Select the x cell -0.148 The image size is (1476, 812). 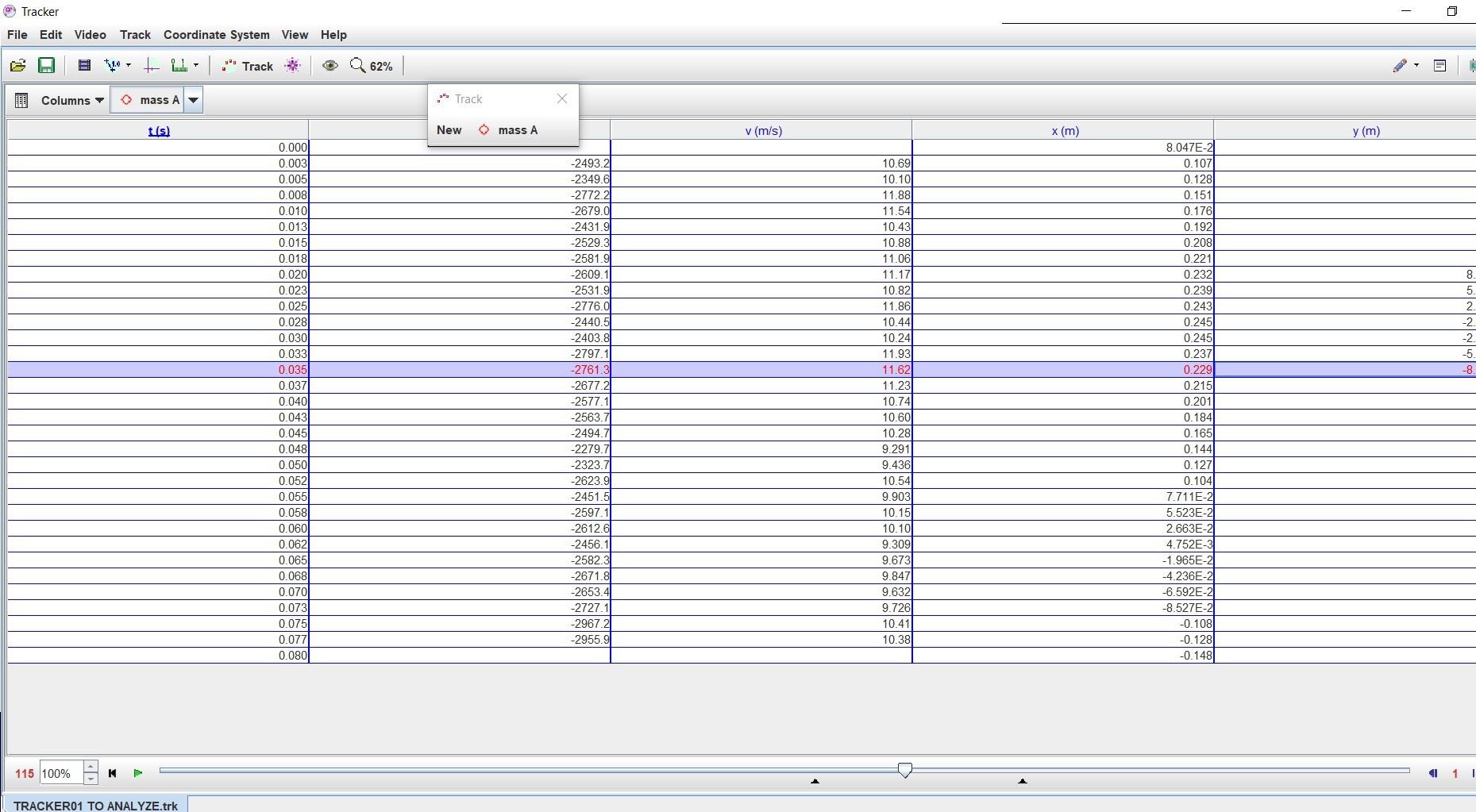(1063, 656)
